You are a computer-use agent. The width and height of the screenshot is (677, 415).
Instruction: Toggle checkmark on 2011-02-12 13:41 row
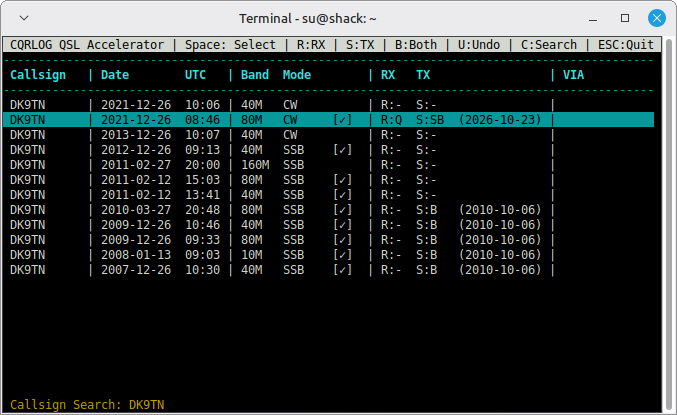[342, 195]
